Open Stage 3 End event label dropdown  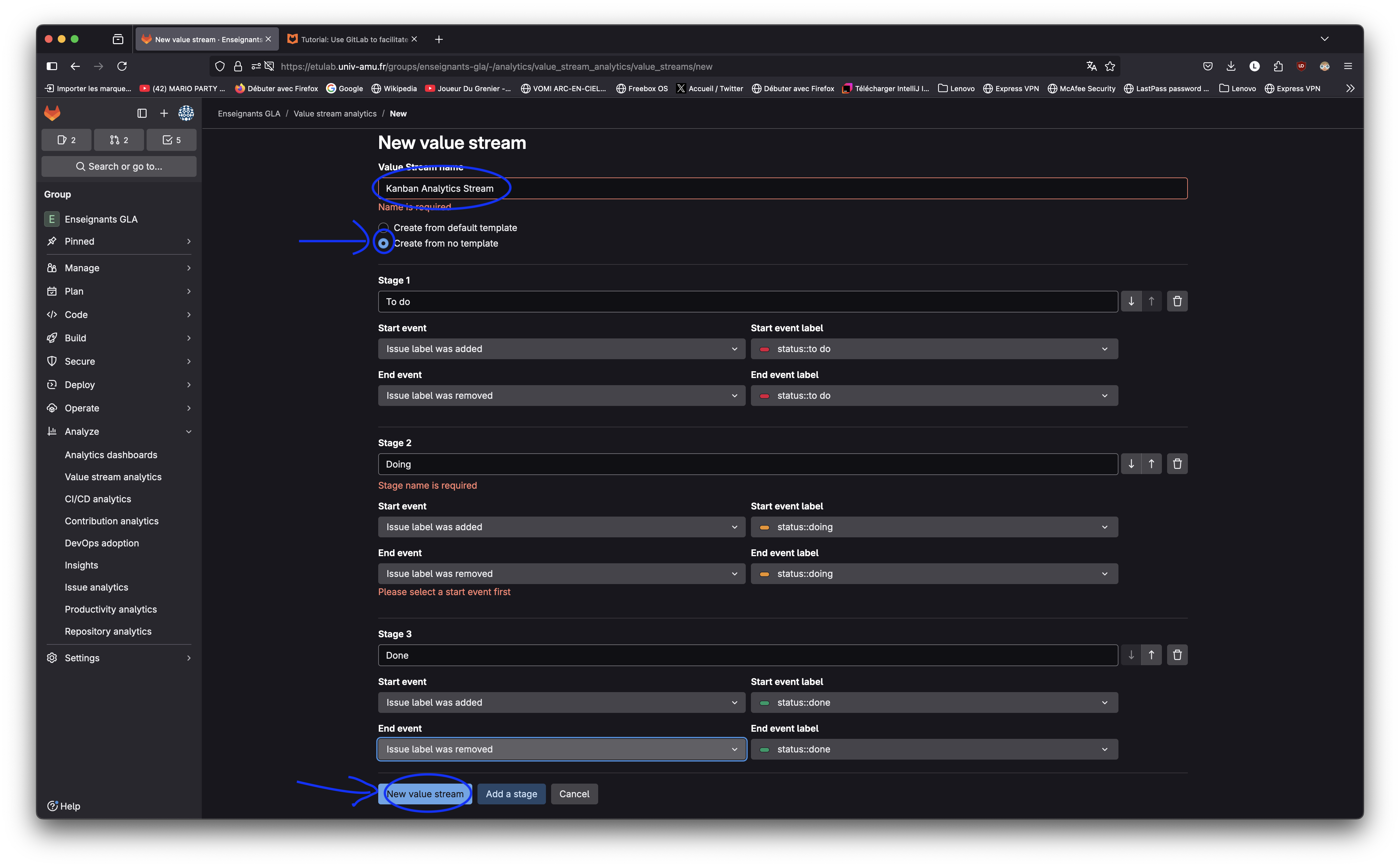[x=934, y=749]
